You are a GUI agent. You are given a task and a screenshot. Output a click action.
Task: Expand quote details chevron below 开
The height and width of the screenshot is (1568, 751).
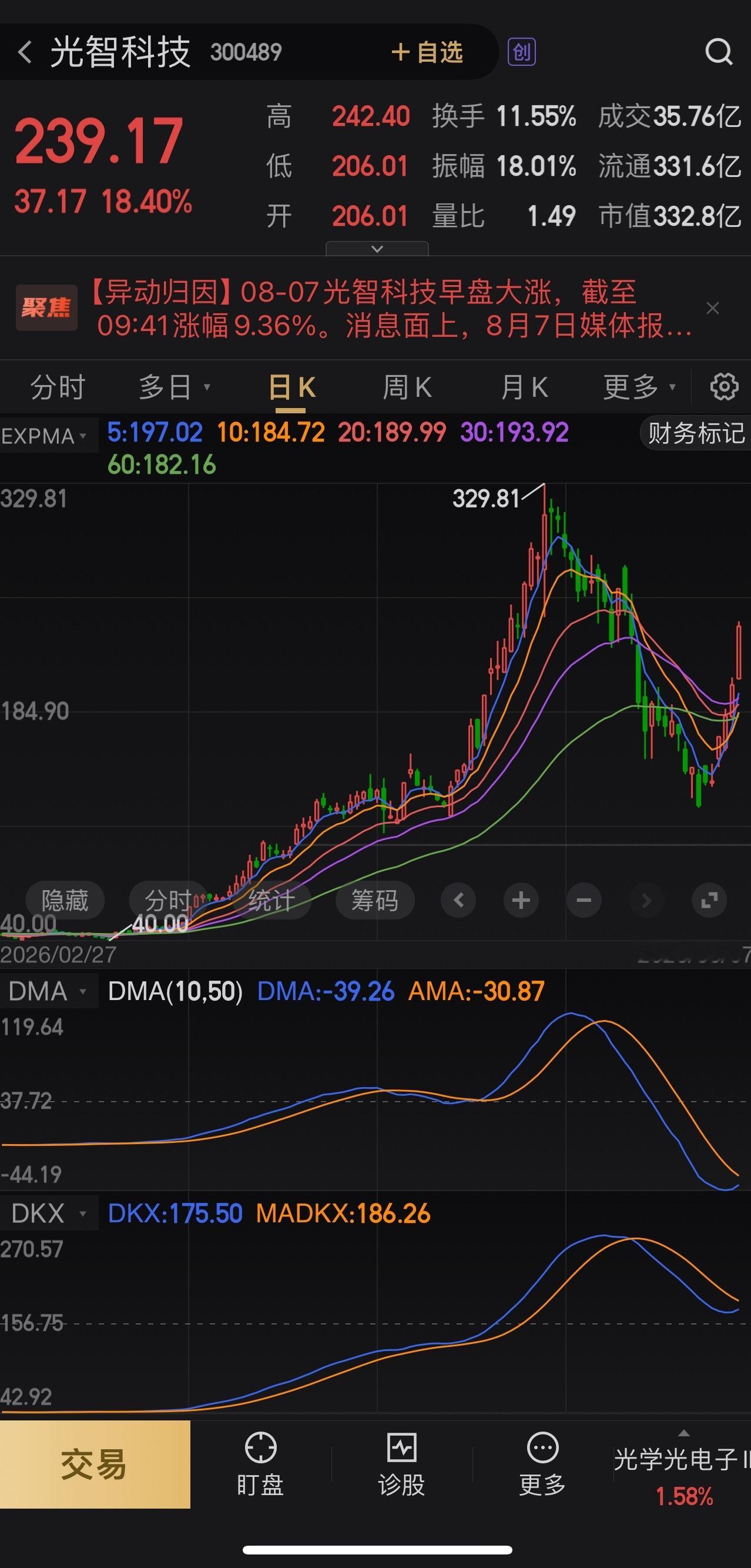(x=377, y=248)
